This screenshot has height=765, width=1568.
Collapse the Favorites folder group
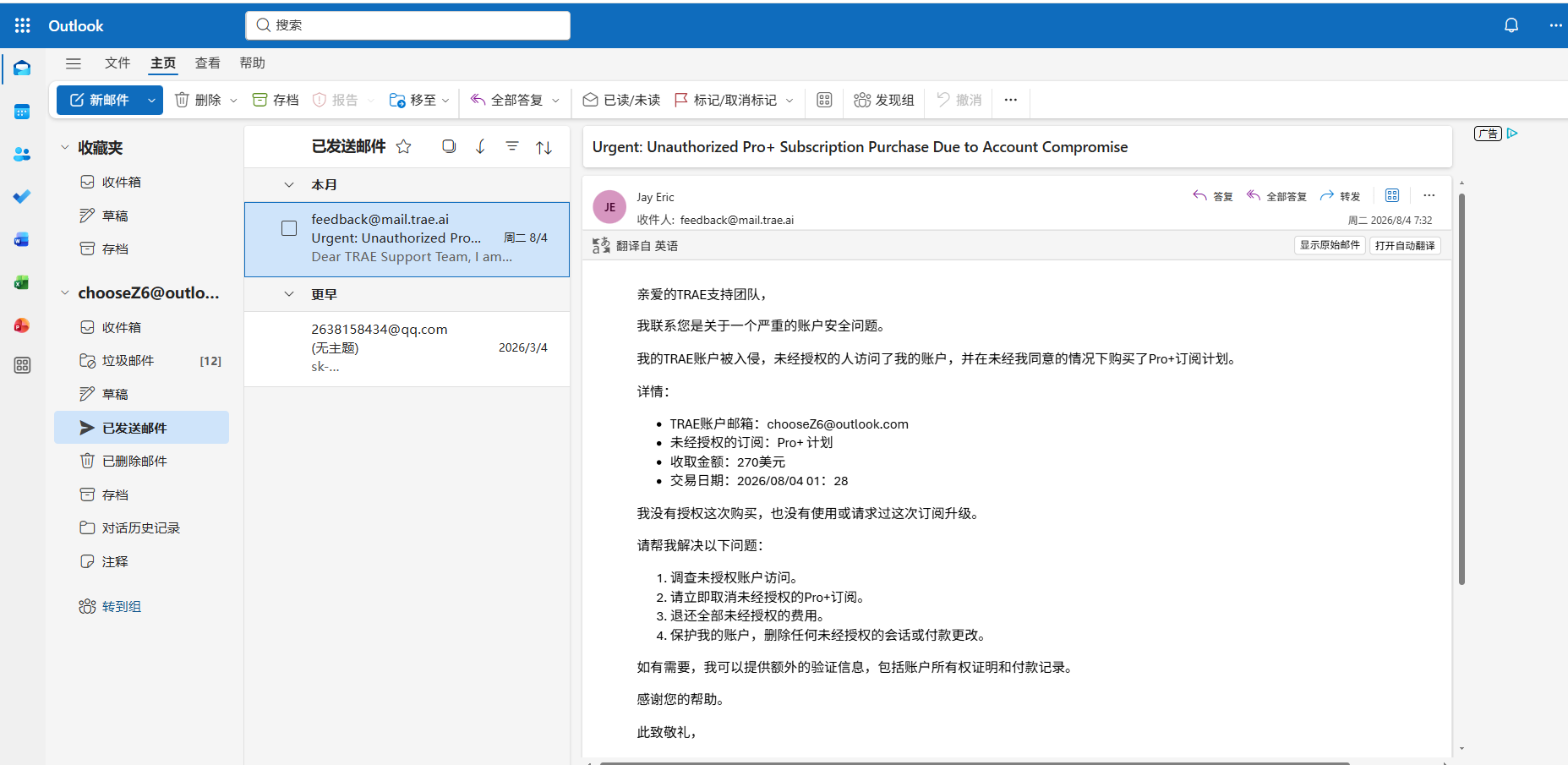click(64, 147)
